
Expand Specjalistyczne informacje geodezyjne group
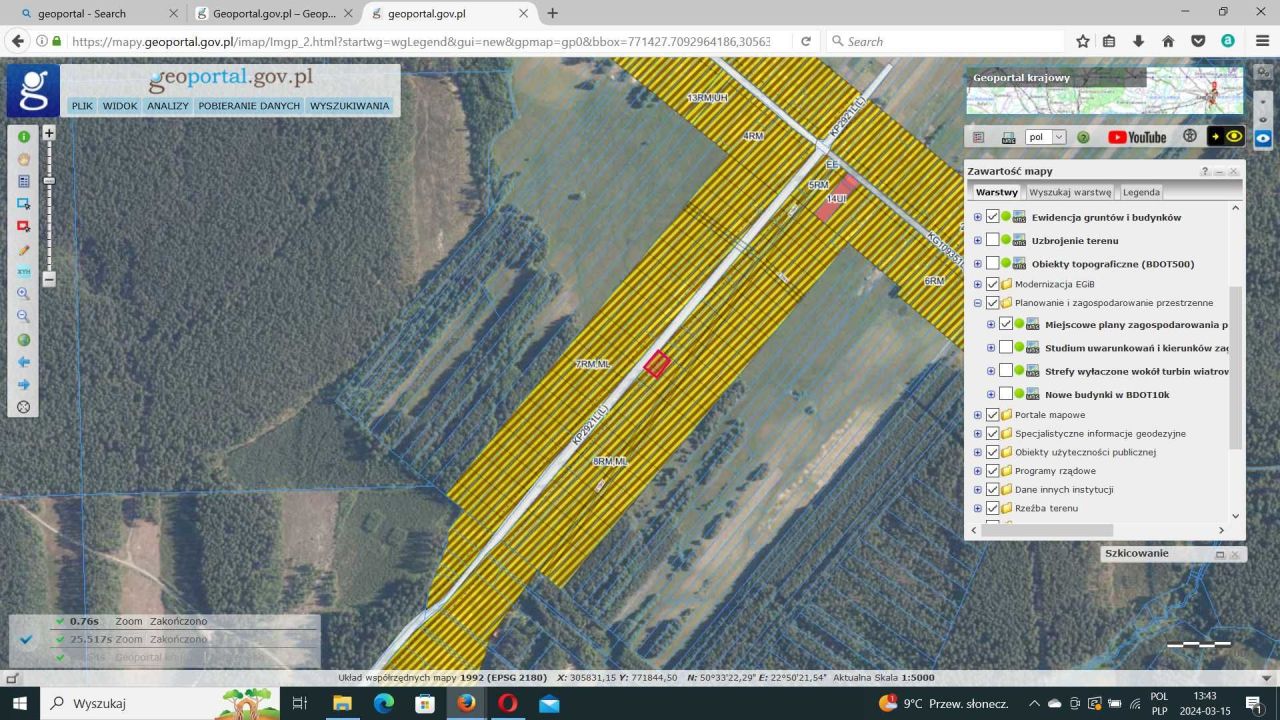click(978, 434)
